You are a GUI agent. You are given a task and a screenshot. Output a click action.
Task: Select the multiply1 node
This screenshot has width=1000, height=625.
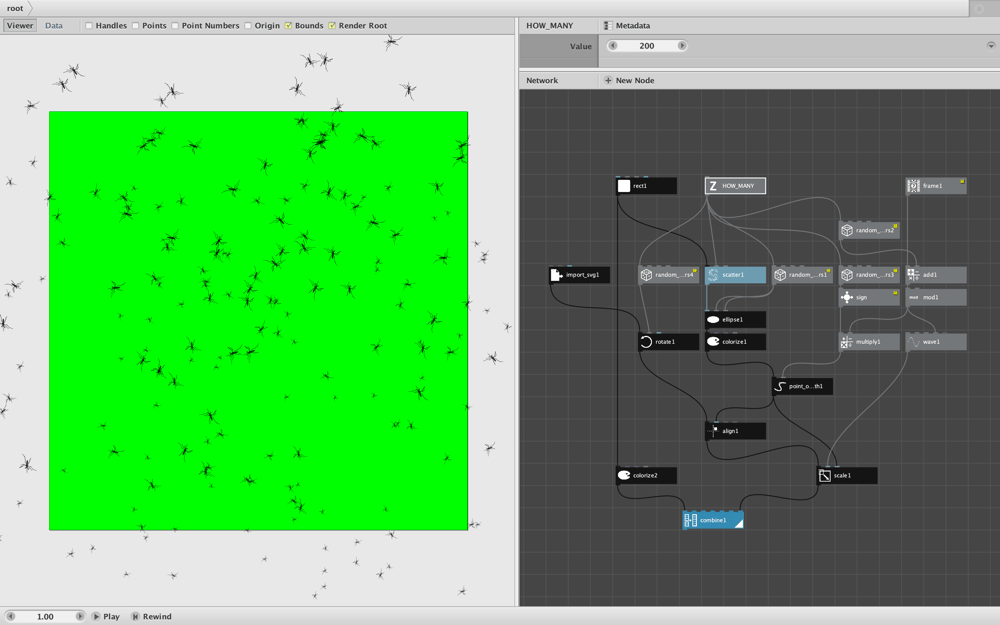pyautogui.click(x=869, y=342)
